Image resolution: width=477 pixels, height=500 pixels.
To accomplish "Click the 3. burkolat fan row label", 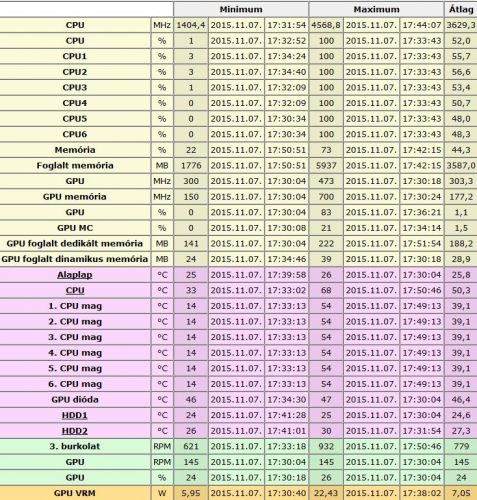I will click(x=75, y=446).
